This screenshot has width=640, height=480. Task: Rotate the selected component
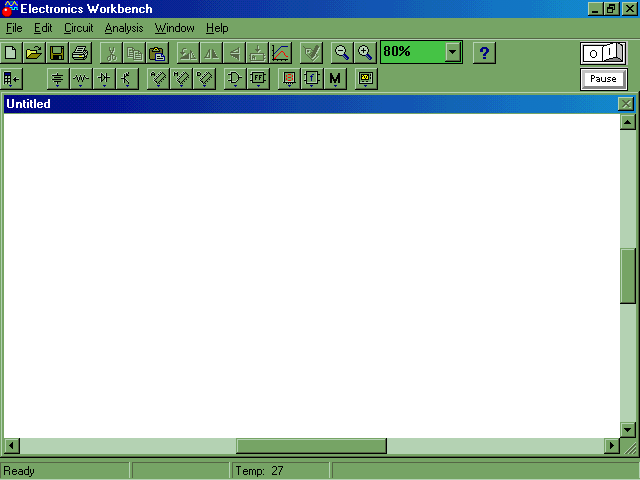coord(188,53)
